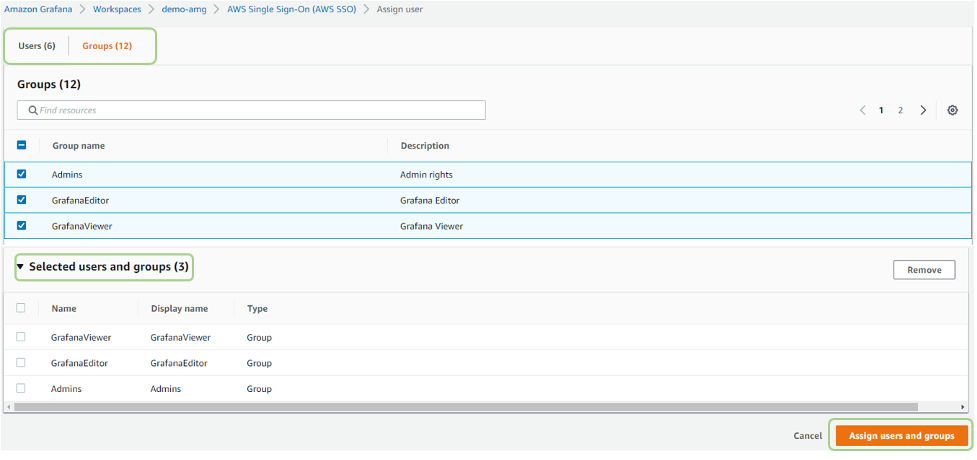Focus the Find resources search field

coord(251,110)
